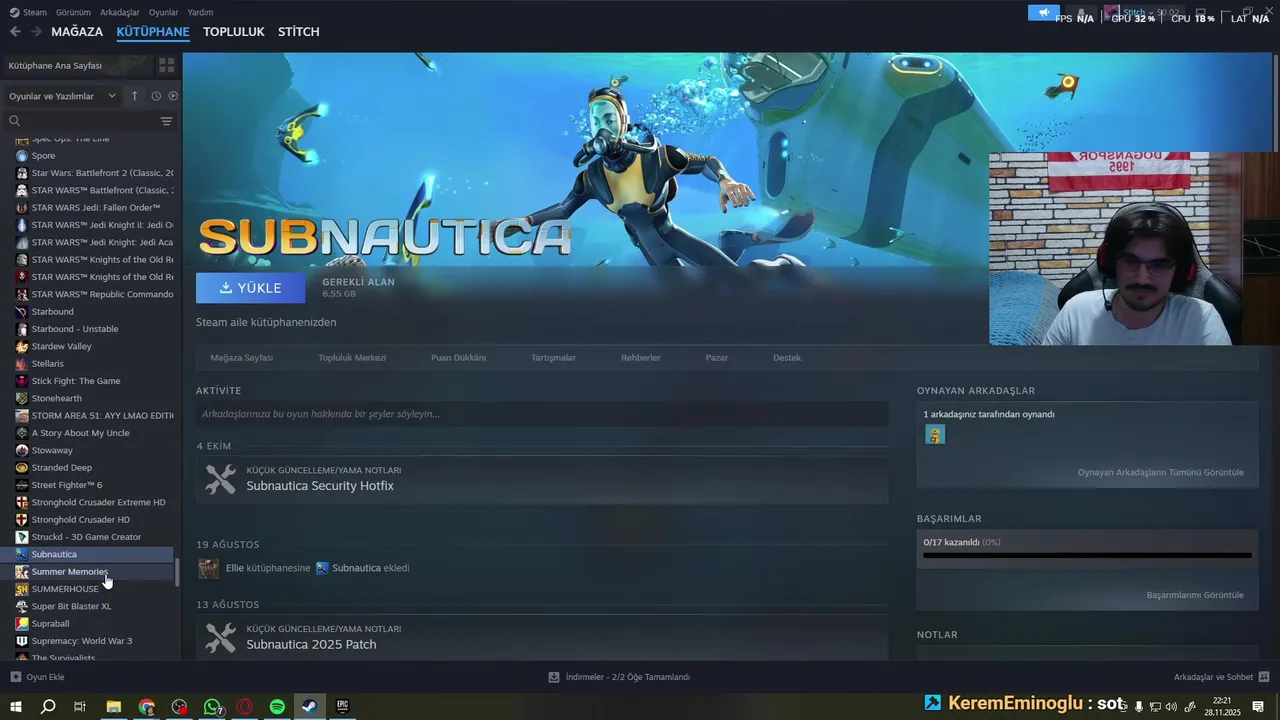Open the KÜTÜPHANE tab
Screen dimensions: 1280x720
pyautogui.click(x=153, y=32)
